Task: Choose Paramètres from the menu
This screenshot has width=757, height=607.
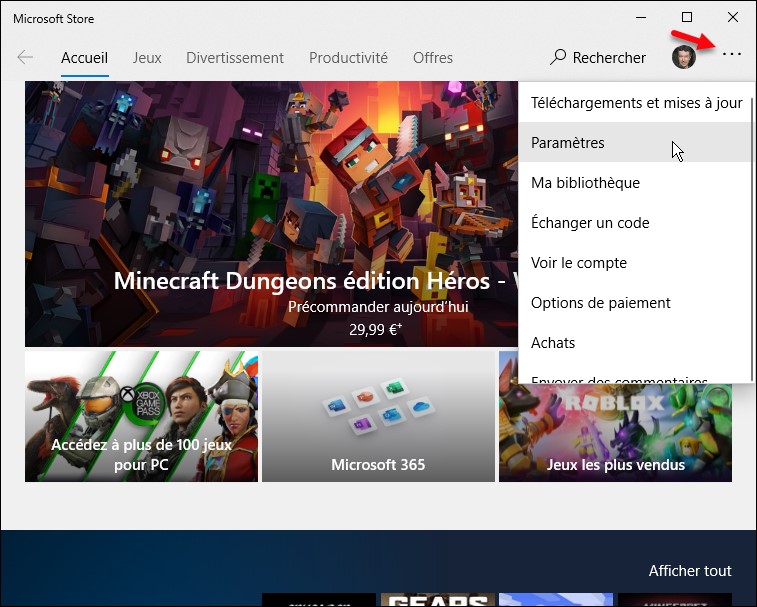Action: point(568,143)
